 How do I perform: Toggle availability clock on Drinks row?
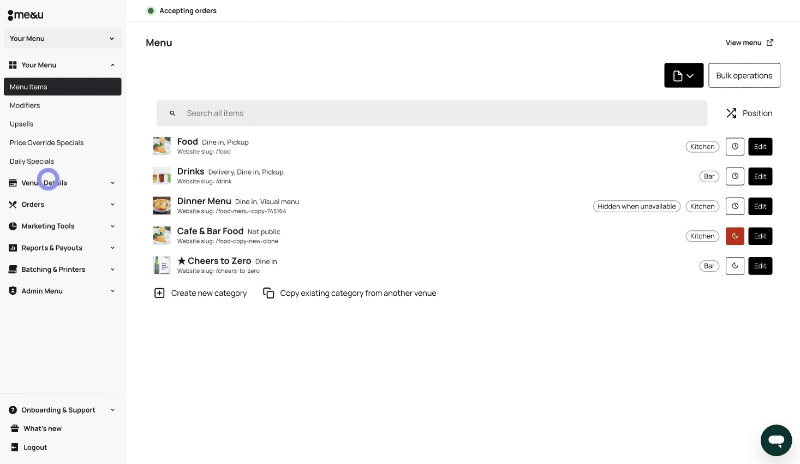(735, 177)
